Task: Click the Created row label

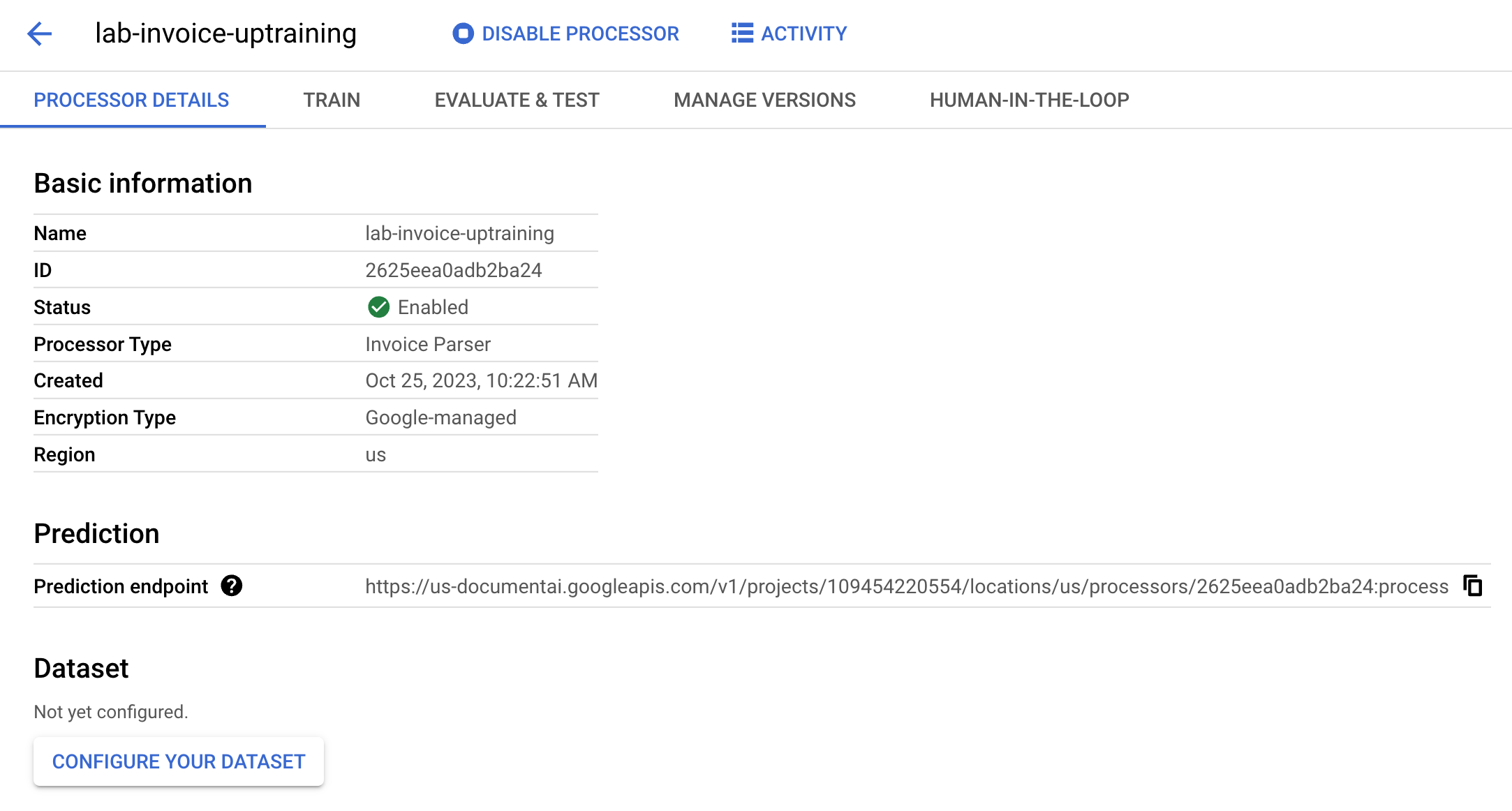Action: click(68, 380)
